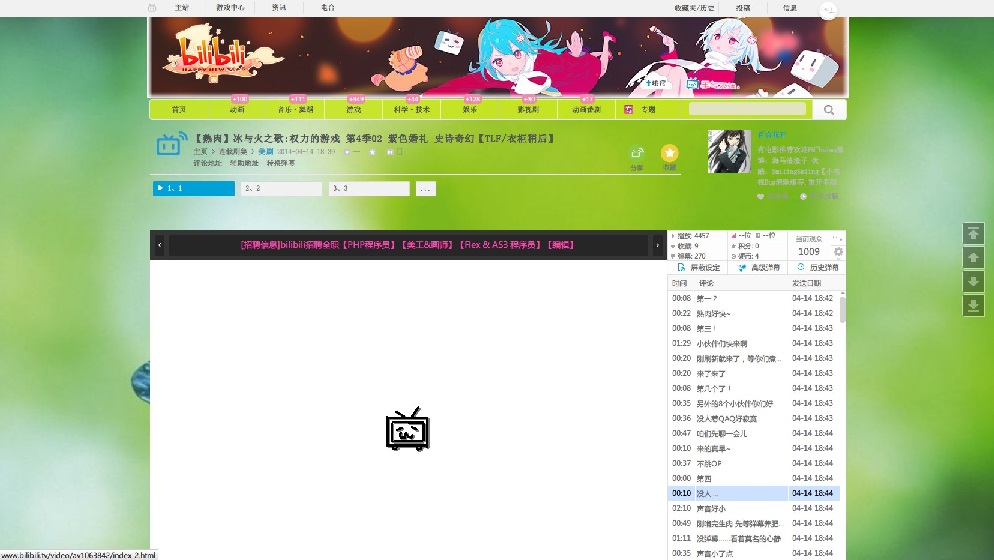Click the next announcement arrow in the player bar
The height and width of the screenshot is (560, 994).
[x=657, y=245]
